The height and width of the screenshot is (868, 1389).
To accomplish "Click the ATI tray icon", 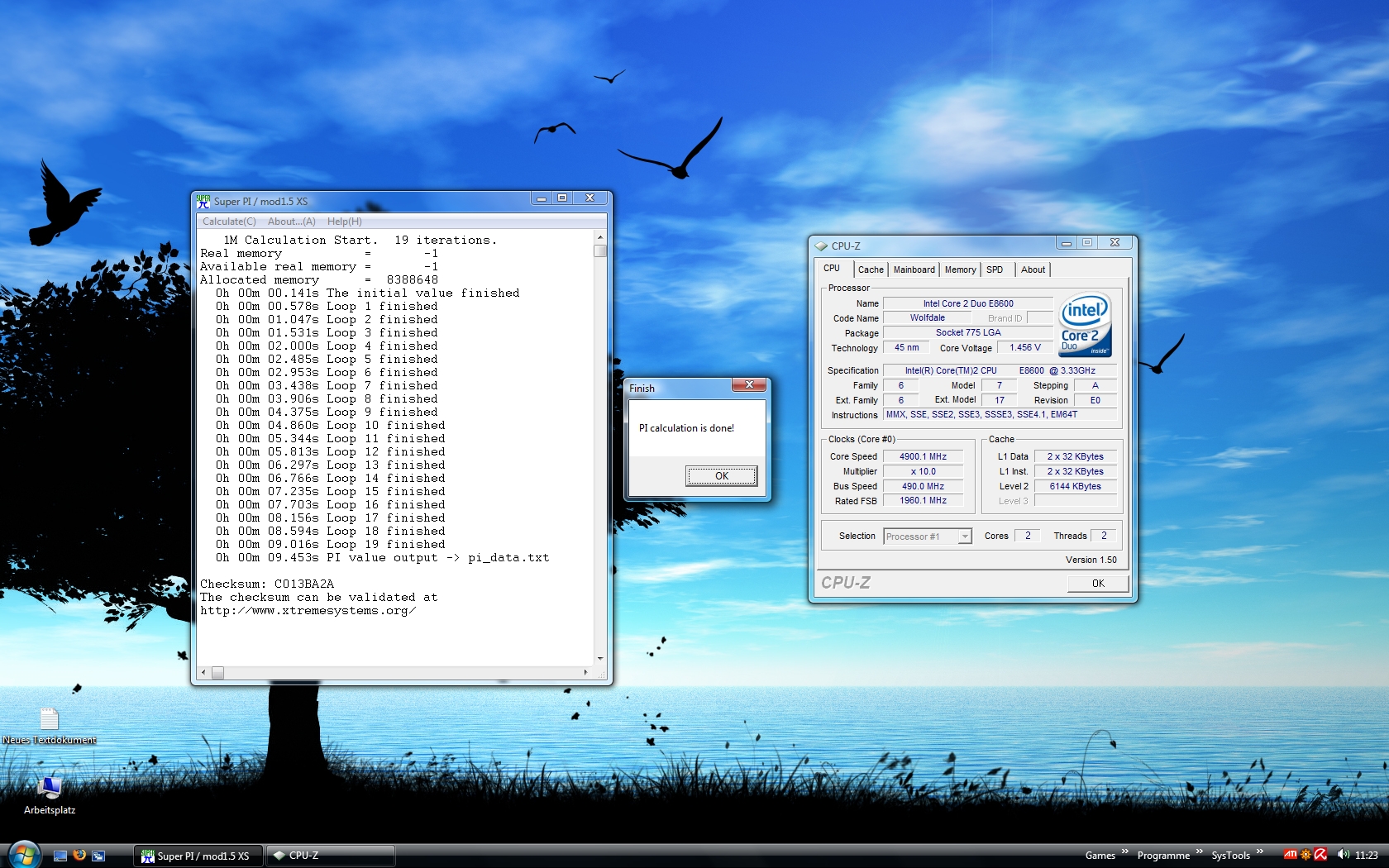I will pos(1291,854).
